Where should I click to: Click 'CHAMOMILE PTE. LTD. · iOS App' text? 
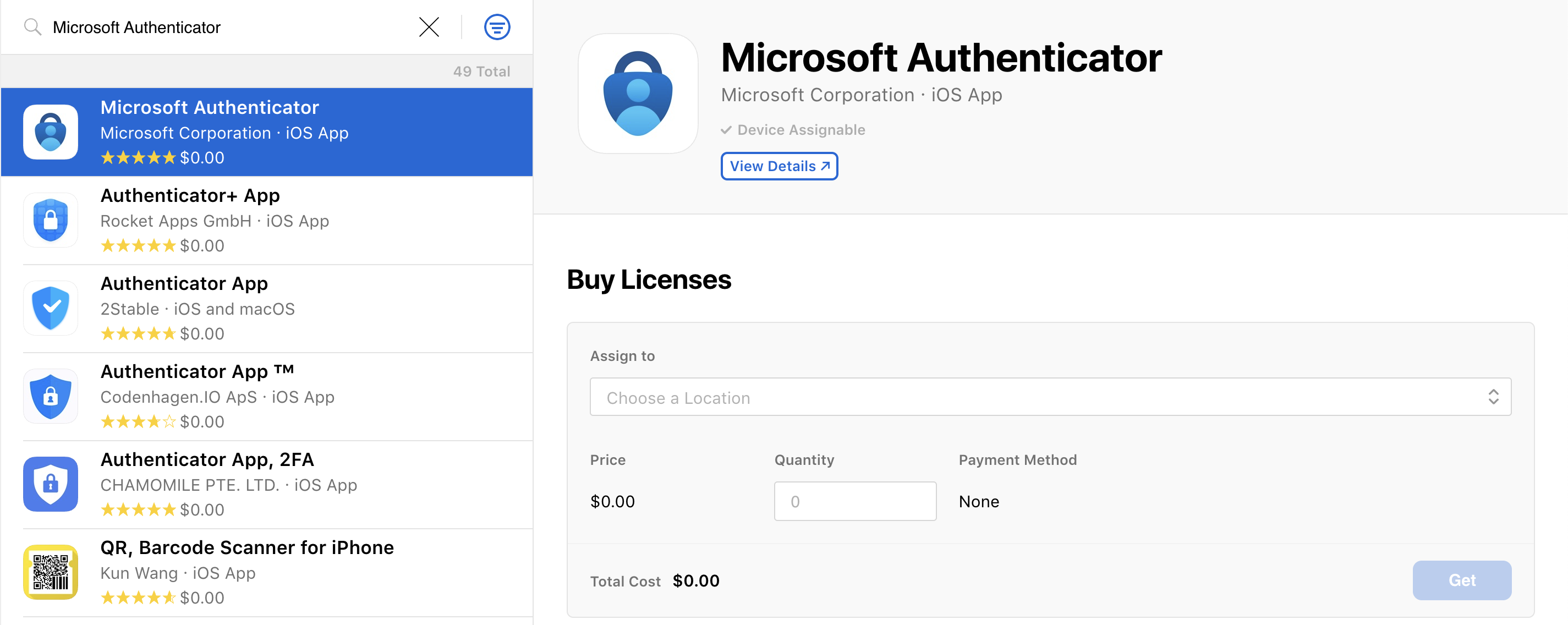pos(229,486)
